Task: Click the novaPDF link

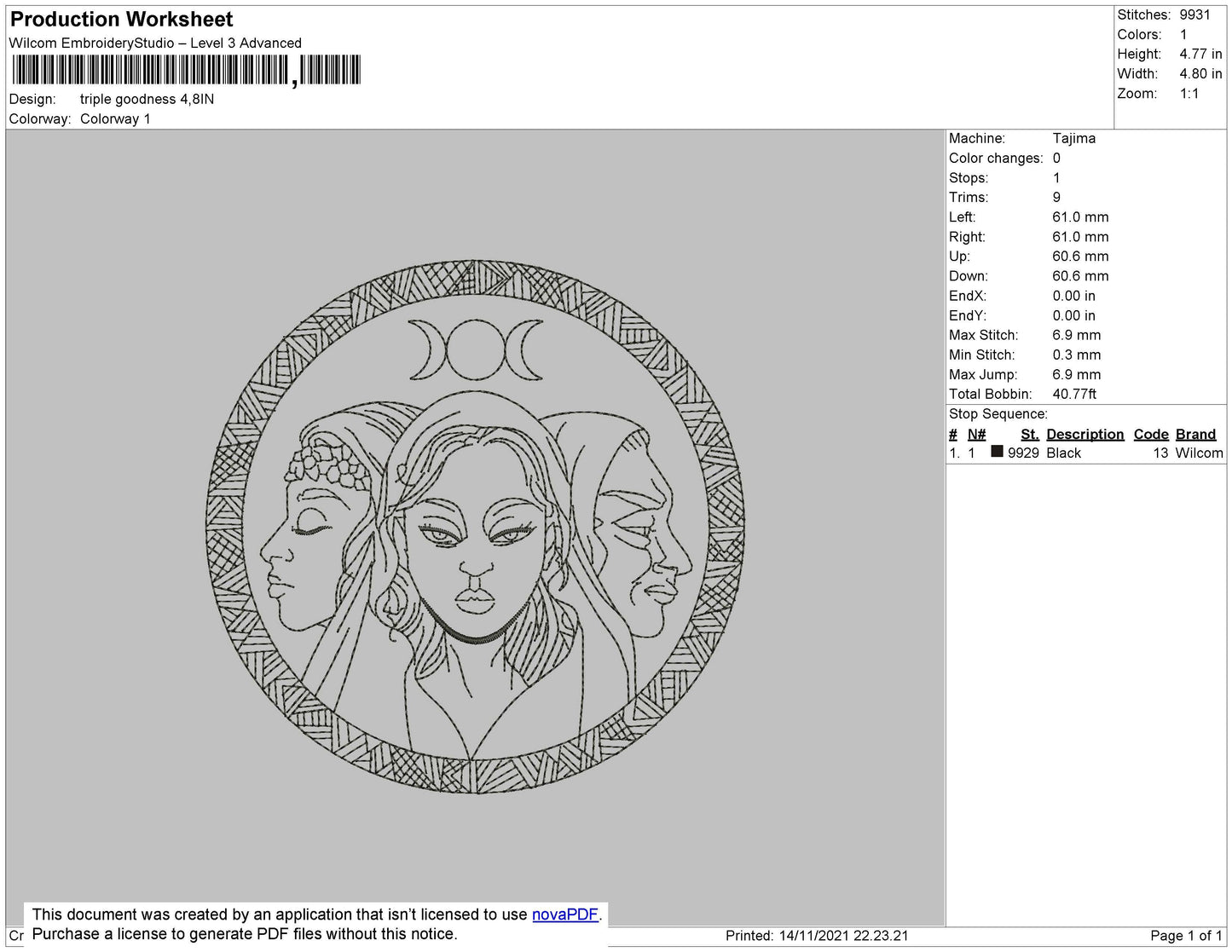Action: (x=565, y=914)
